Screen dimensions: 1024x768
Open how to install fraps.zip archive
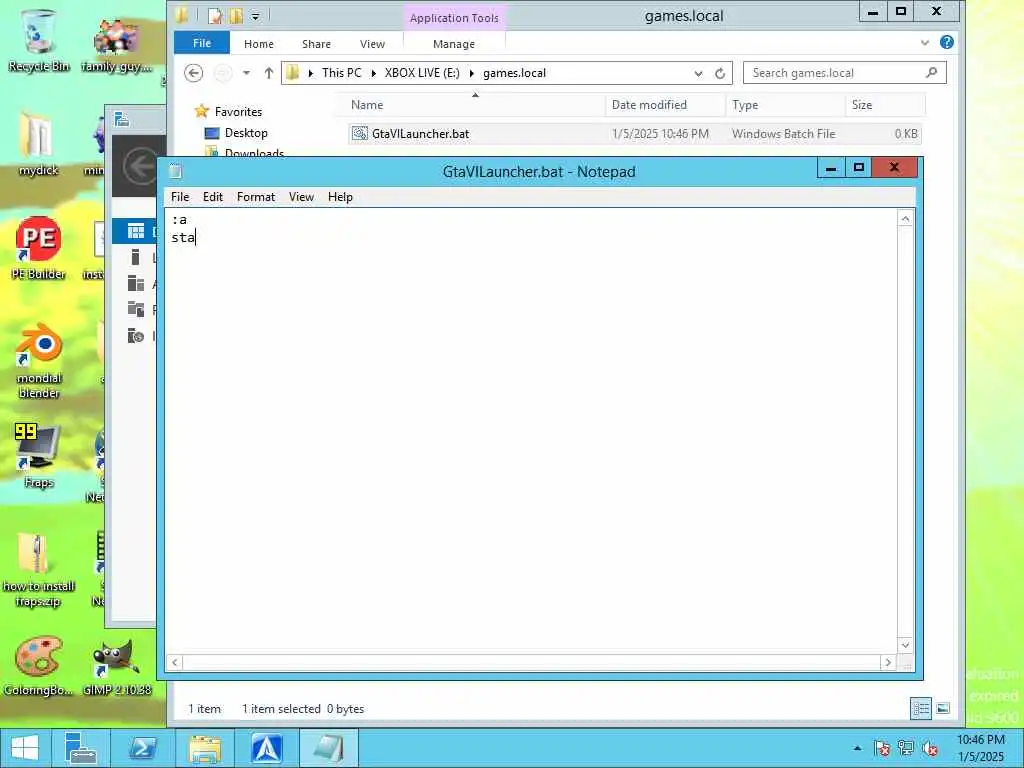click(x=39, y=571)
